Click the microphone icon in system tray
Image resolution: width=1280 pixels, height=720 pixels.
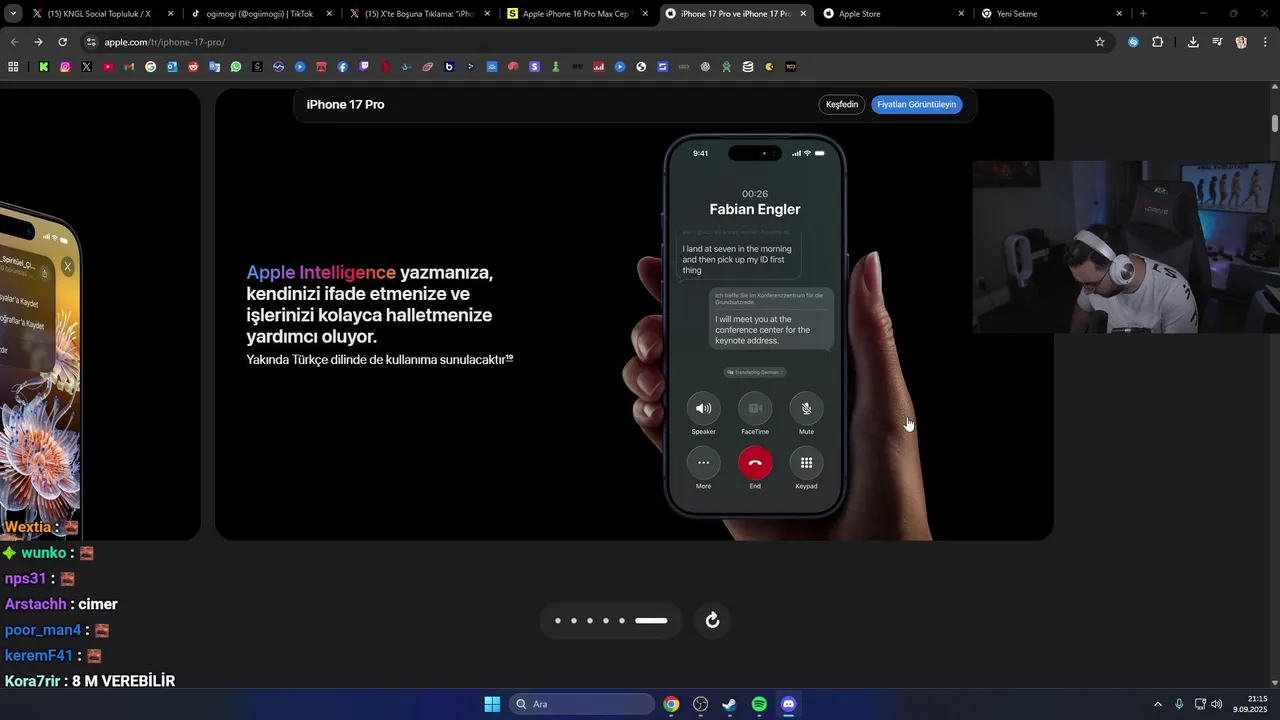point(1179,704)
